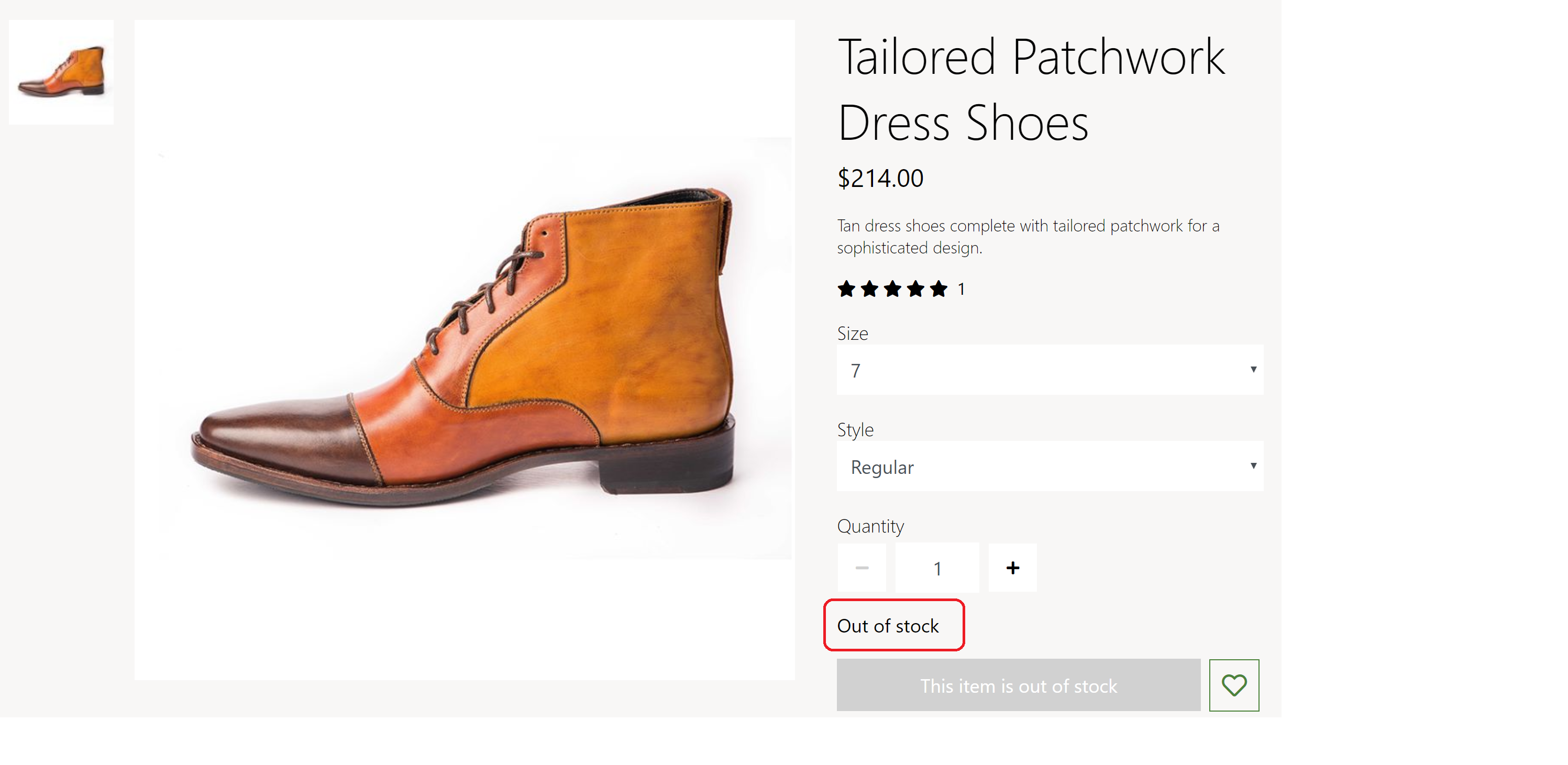Click the first rating star

846,289
